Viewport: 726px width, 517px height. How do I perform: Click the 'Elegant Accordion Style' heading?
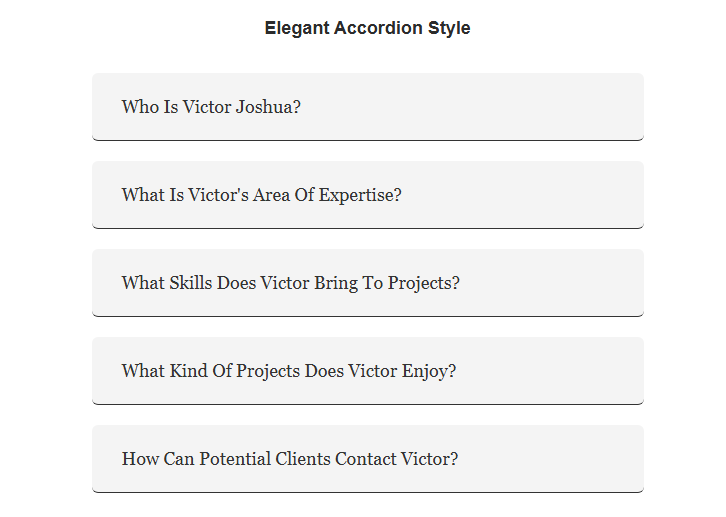tap(368, 28)
